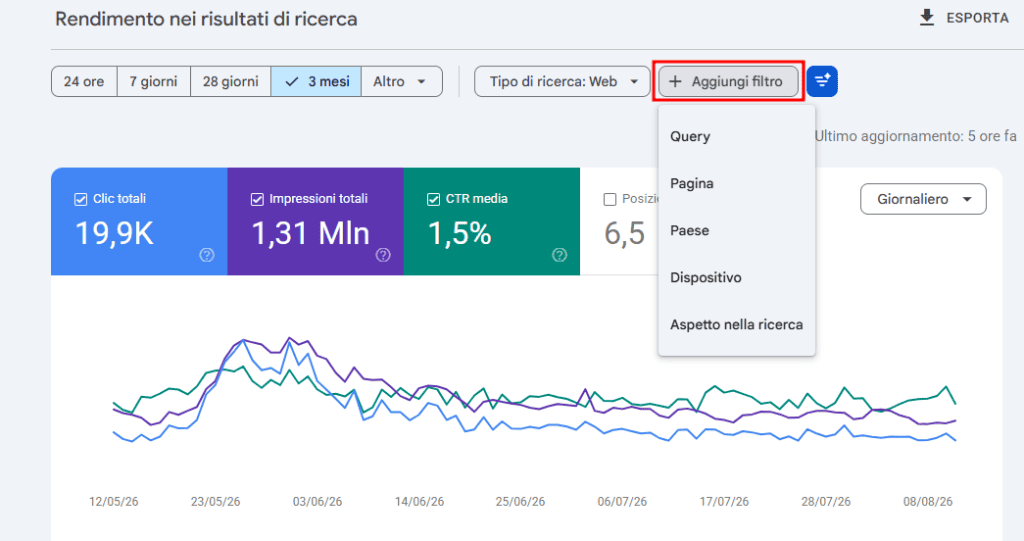Click the 28/07/26 axis date label
The image size is (1024, 541).
coord(826,502)
